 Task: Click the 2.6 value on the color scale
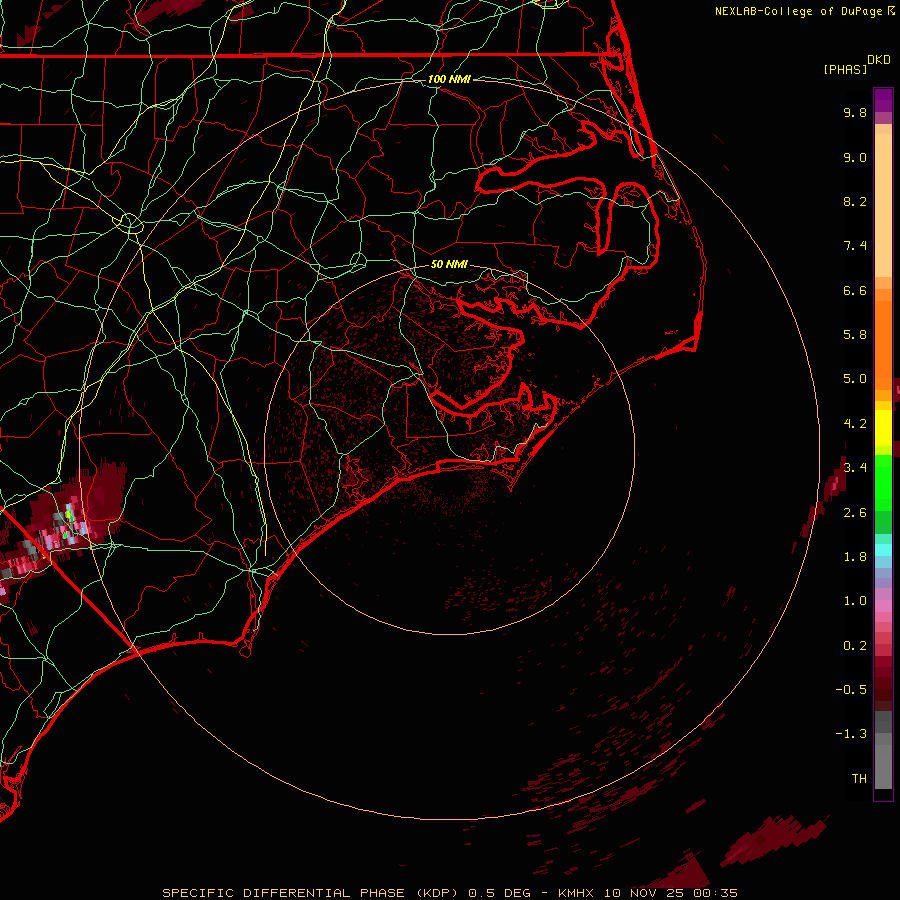click(855, 513)
